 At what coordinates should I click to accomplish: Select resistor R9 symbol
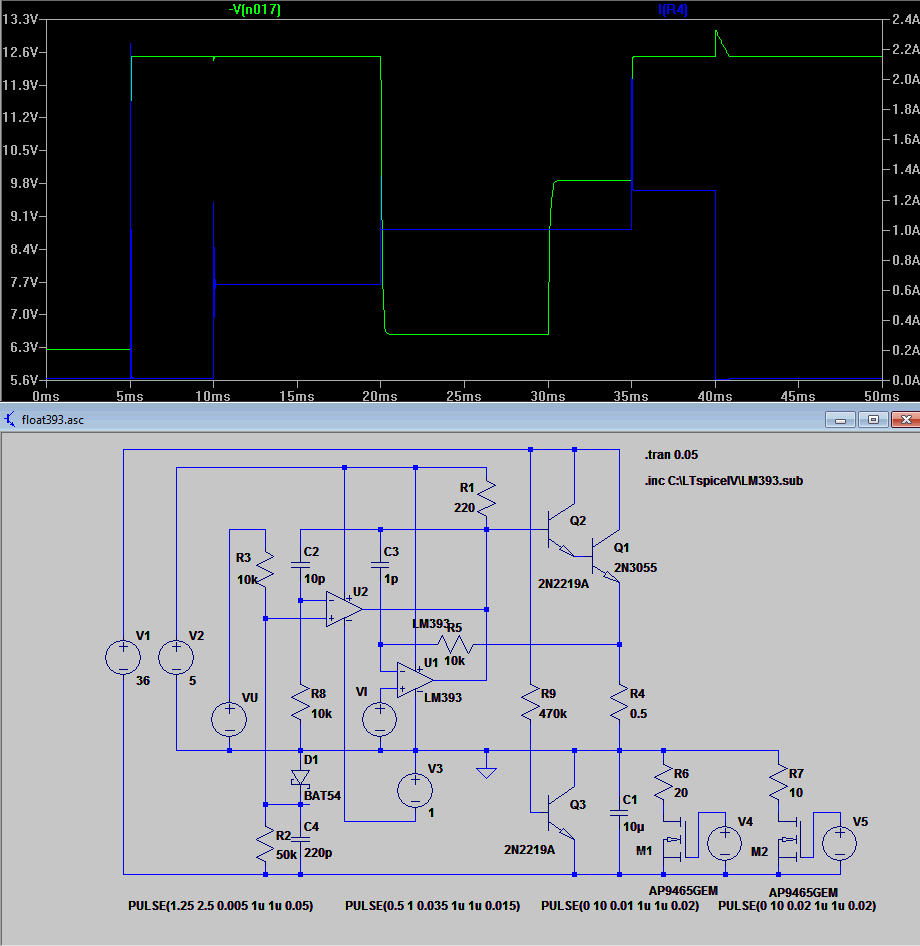click(x=530, y=702)
